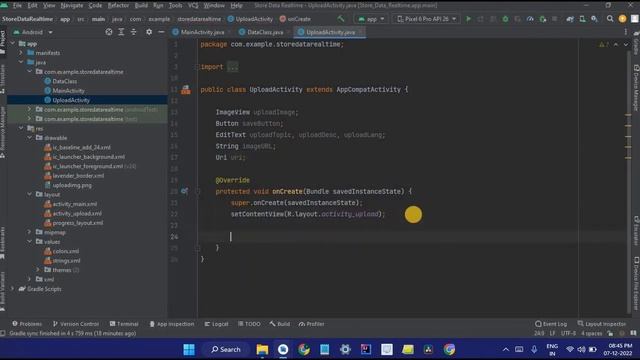640x360 pixels.
Task: Select colors.xml in values folder
Action: 66,251
